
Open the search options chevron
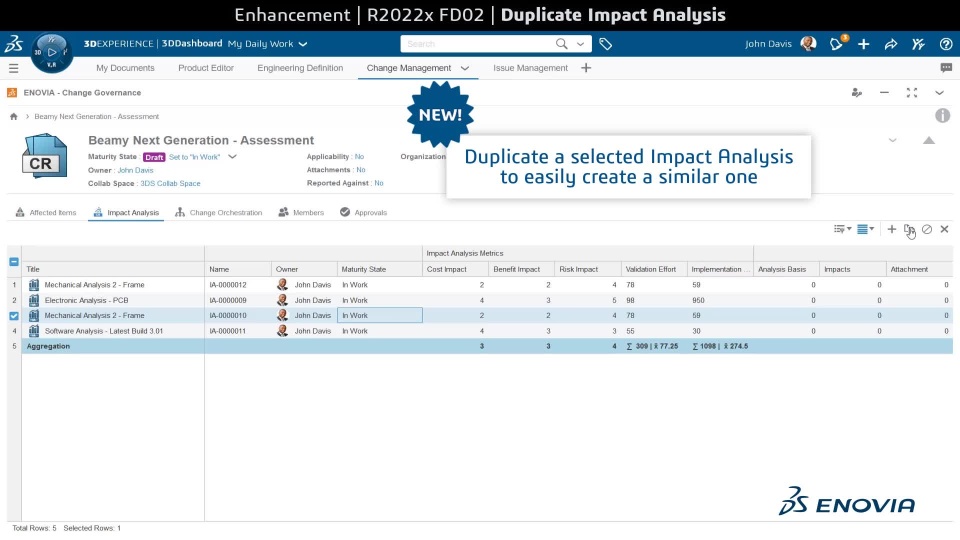pyautogui.click(x=580, y=44)
